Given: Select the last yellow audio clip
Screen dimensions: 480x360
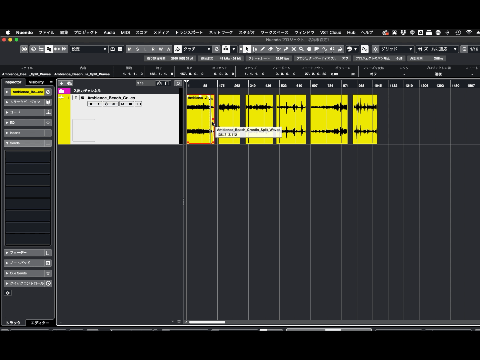Looking at the screenshot, I should pos(365,119).
